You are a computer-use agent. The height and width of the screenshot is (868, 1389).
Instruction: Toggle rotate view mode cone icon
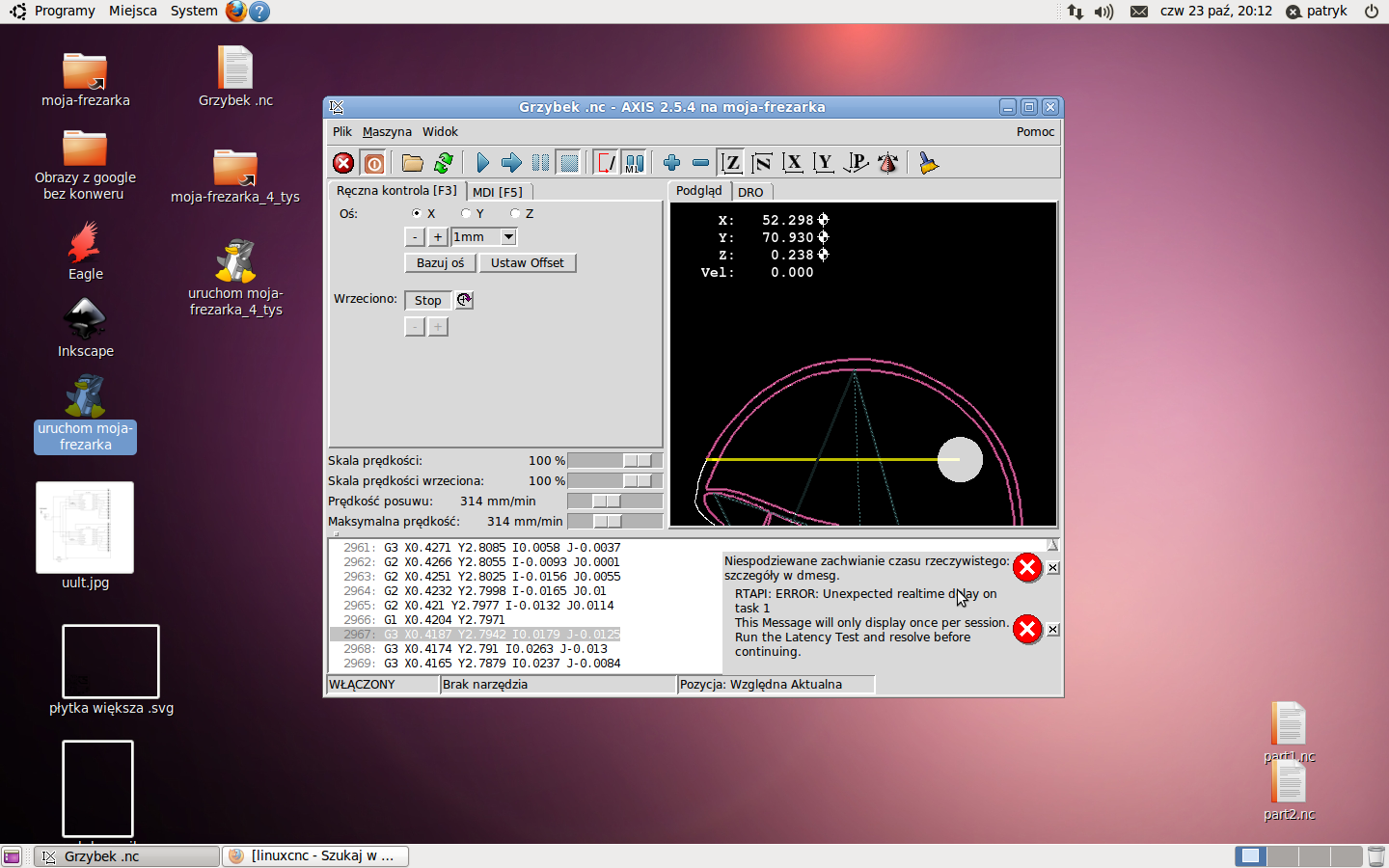click(888, 163)
